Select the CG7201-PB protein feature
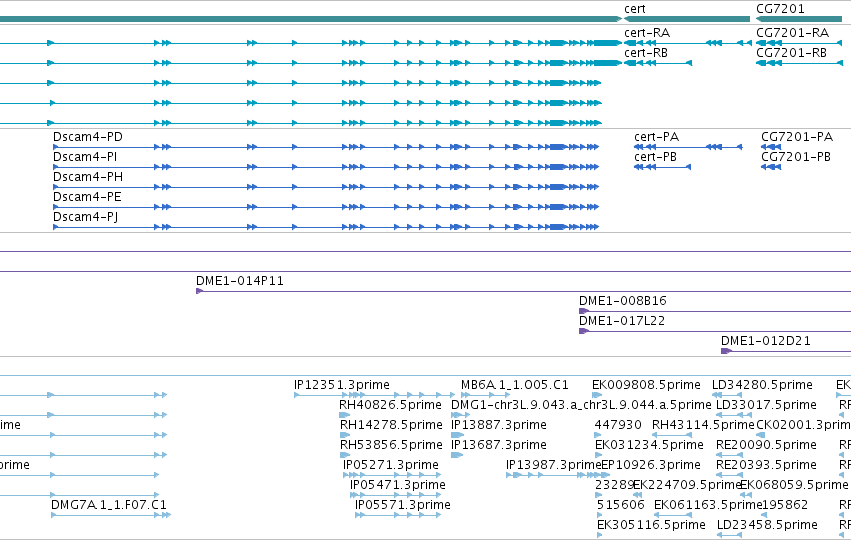Screen dimensions: 851x540 pyautogui.click(x=771, y=167)
